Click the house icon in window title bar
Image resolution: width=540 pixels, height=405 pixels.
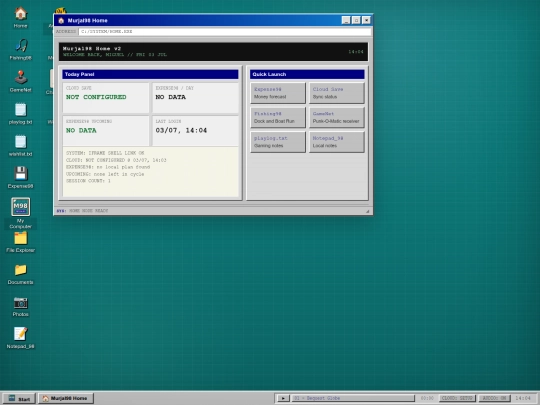(61, 21)
